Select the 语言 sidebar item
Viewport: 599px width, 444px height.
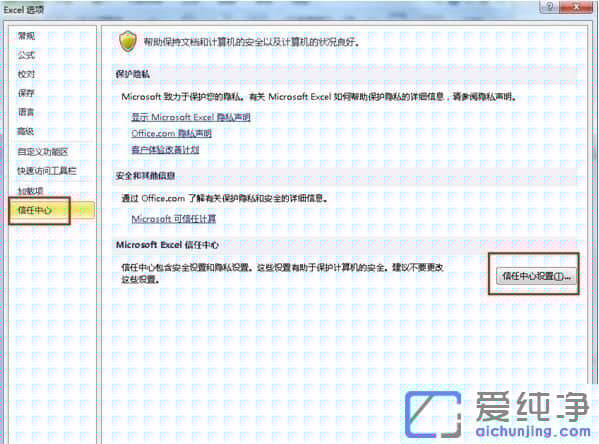[x=26, y=112]
